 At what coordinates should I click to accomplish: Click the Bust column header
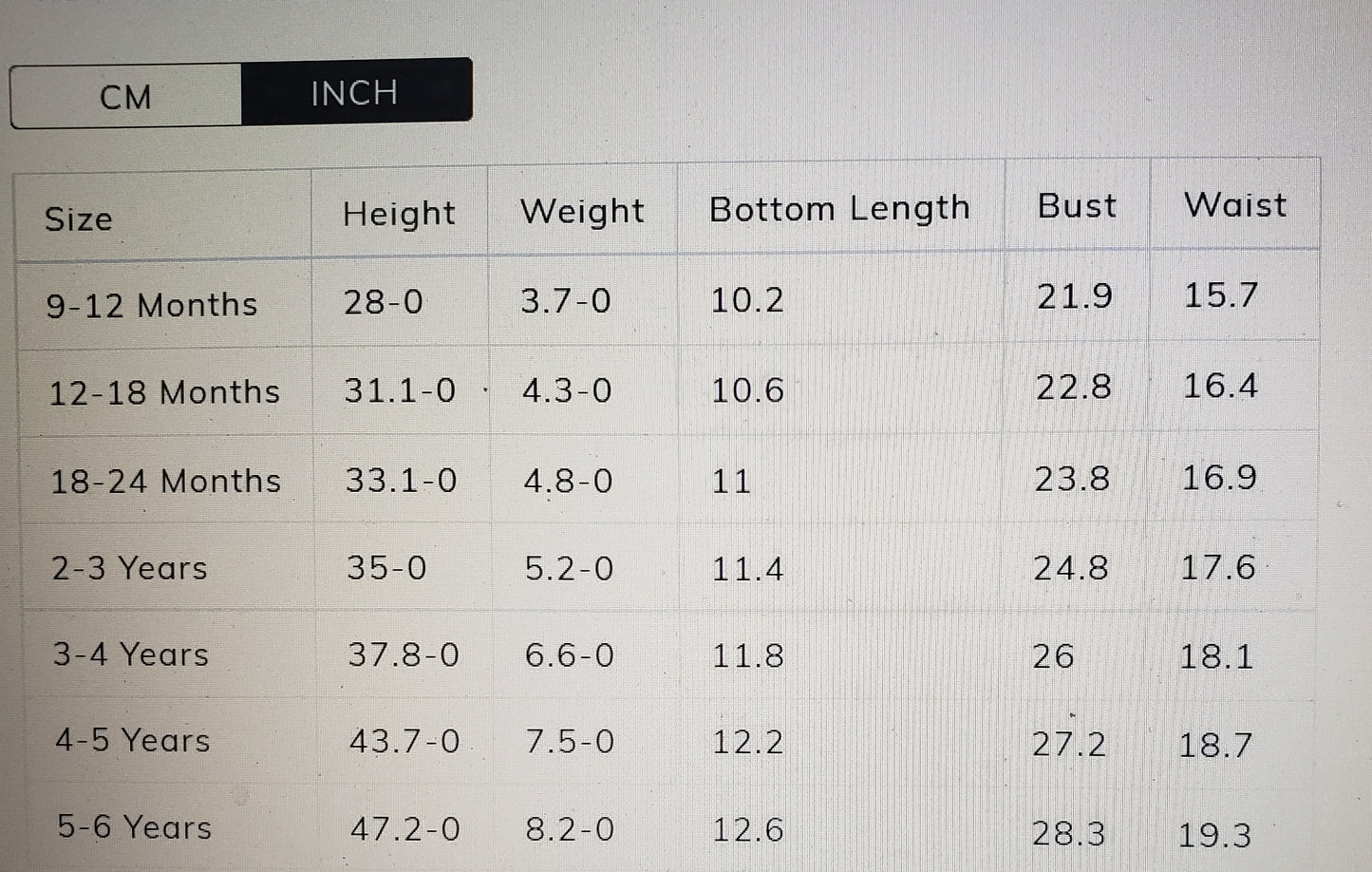click(x=1077, y=205)
